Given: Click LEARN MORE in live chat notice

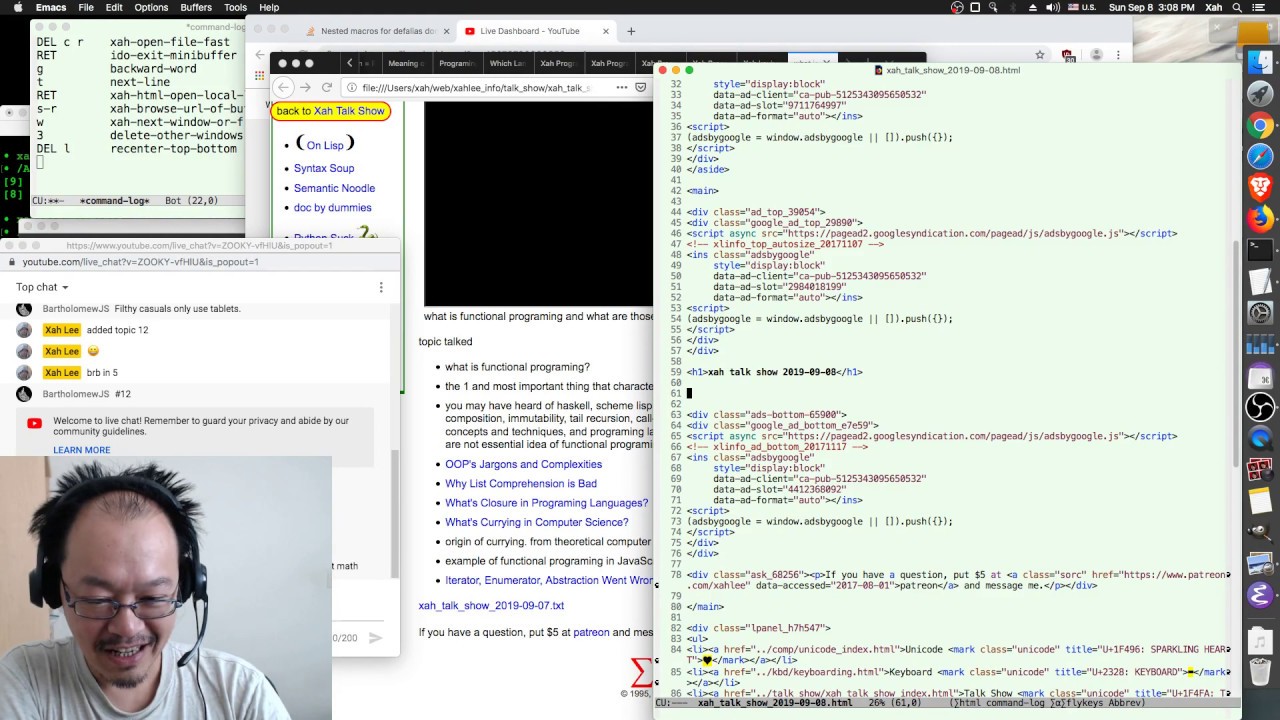Looking at the screenshot, I should pos(82,450).
